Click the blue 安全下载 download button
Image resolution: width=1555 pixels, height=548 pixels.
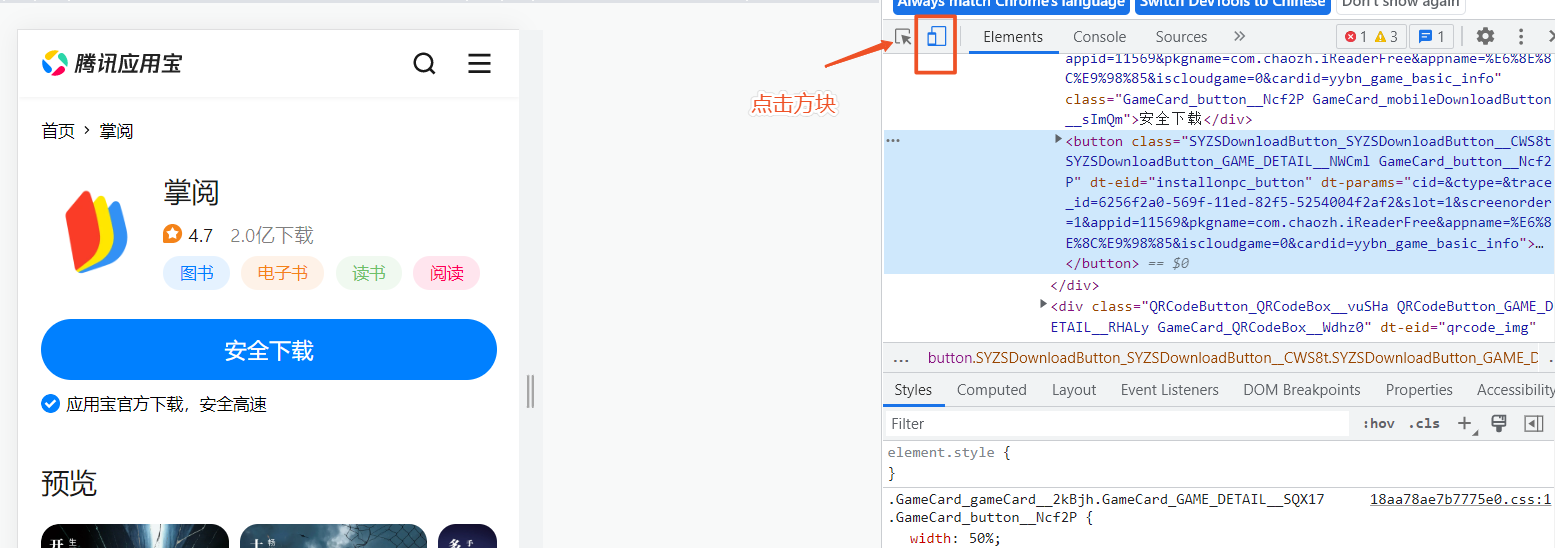click(269, 350)
